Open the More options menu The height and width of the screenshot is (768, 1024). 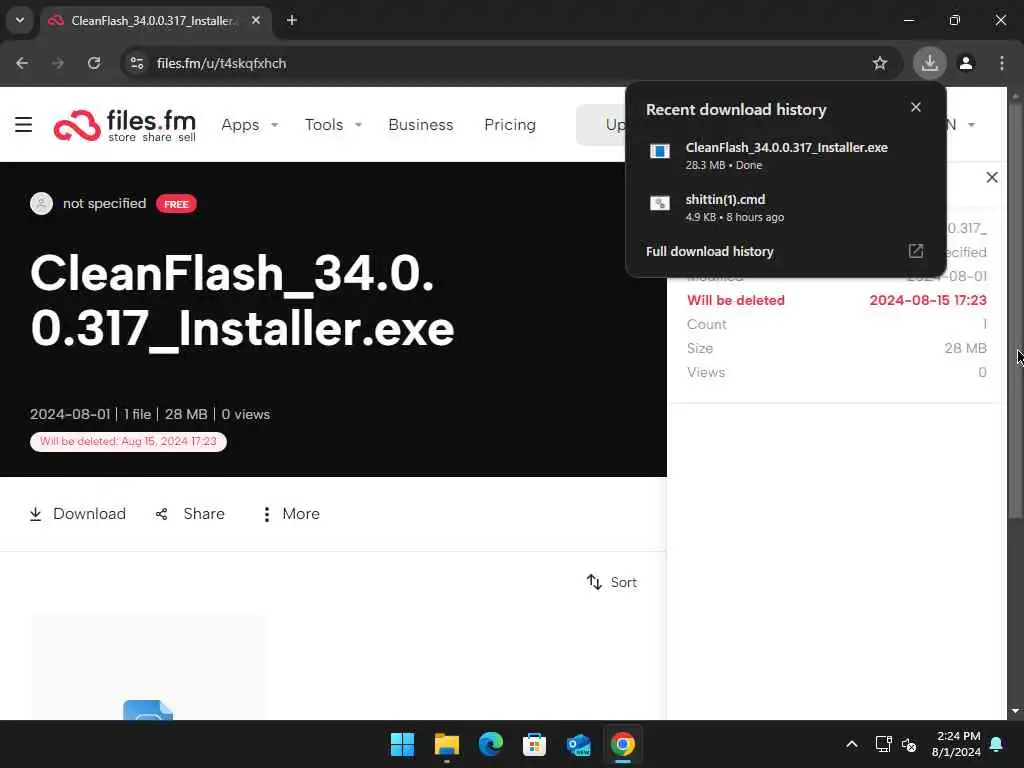point(291,514)
